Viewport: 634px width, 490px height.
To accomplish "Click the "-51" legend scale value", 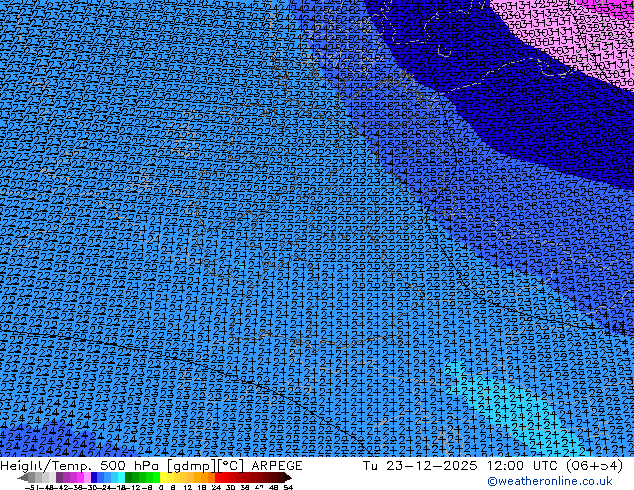I will (32, 487).
